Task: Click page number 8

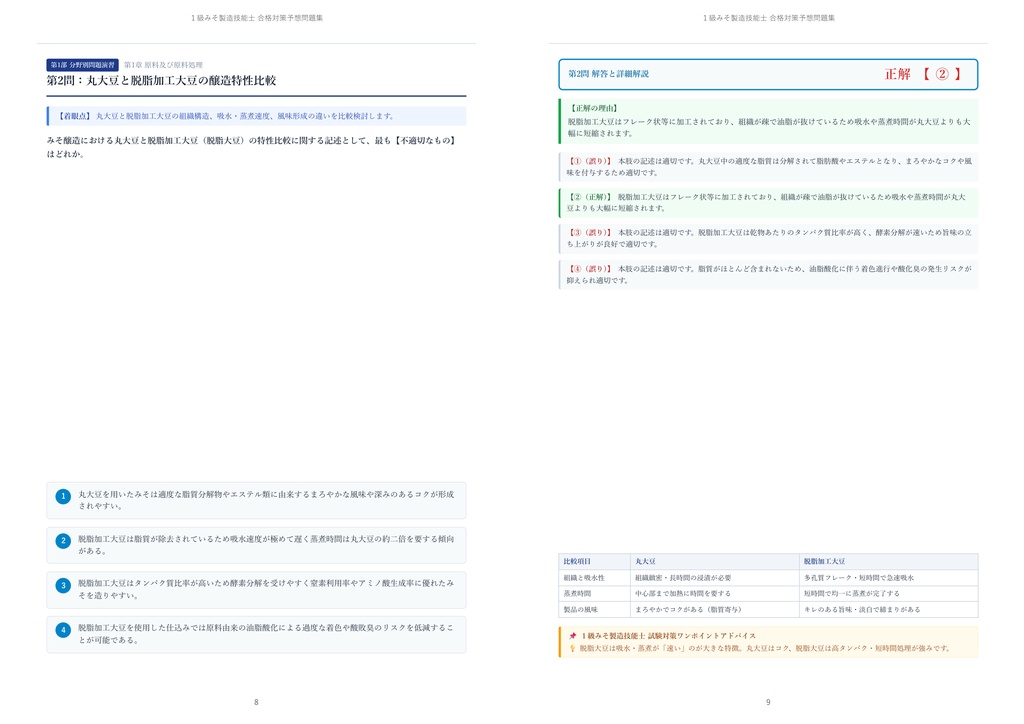Action: click(x=256, y=702)
